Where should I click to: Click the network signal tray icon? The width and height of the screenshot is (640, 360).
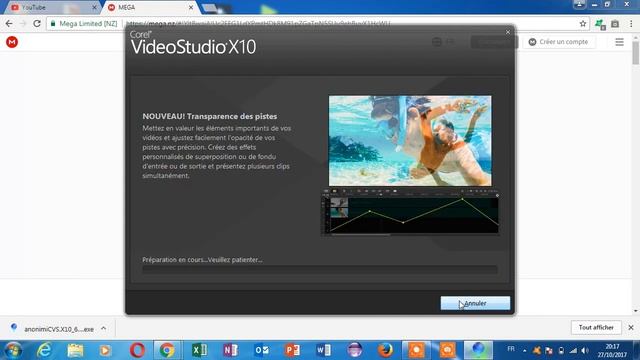[x=573, y=351]
